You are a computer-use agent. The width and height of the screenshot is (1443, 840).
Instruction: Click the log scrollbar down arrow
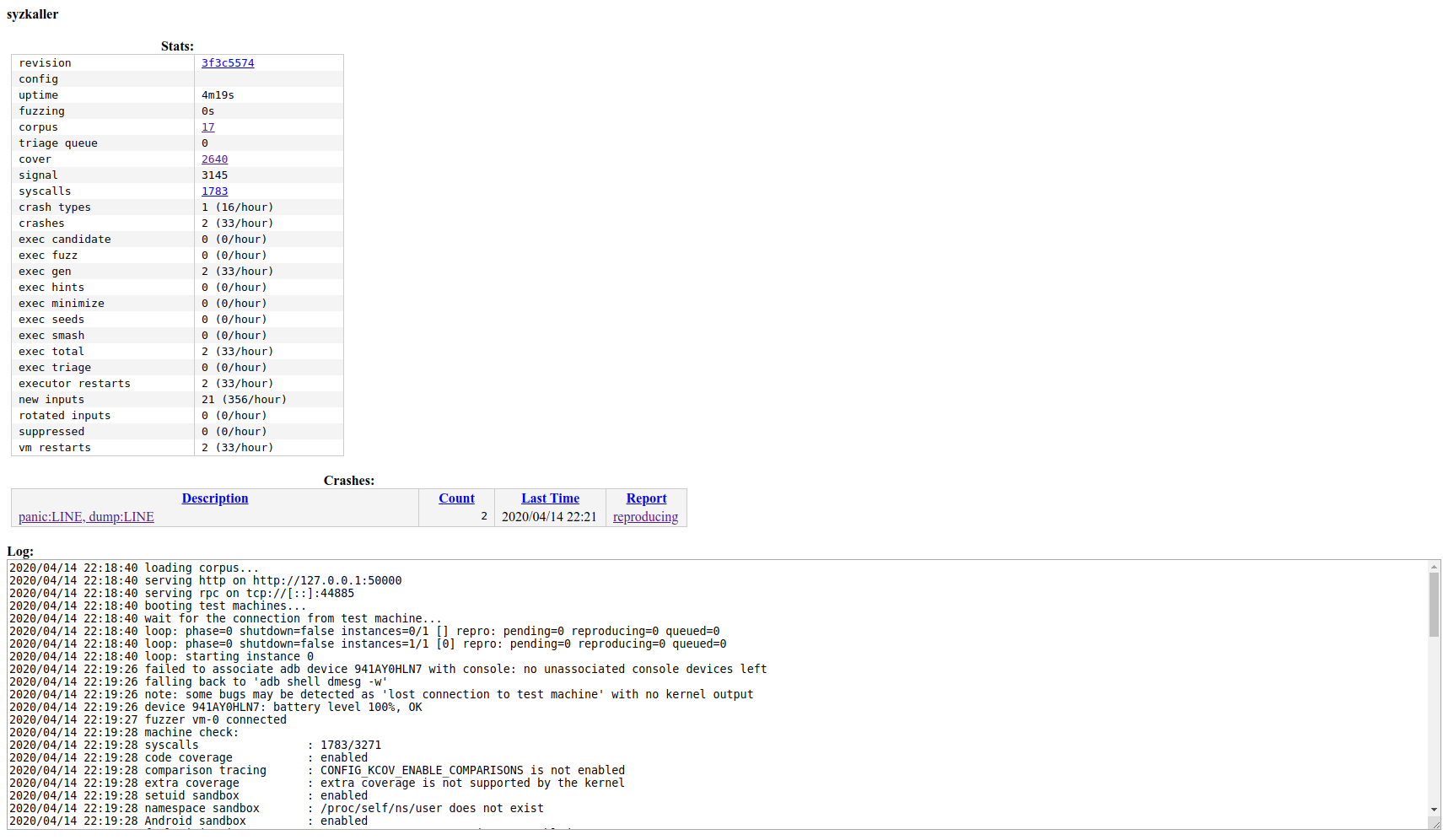(1434, 810)
